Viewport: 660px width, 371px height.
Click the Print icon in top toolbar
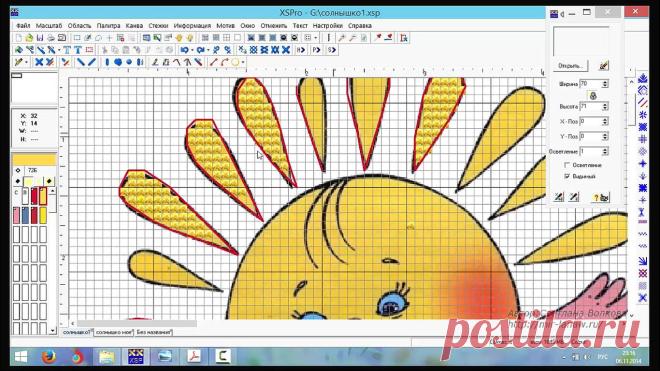click(51, 38)
